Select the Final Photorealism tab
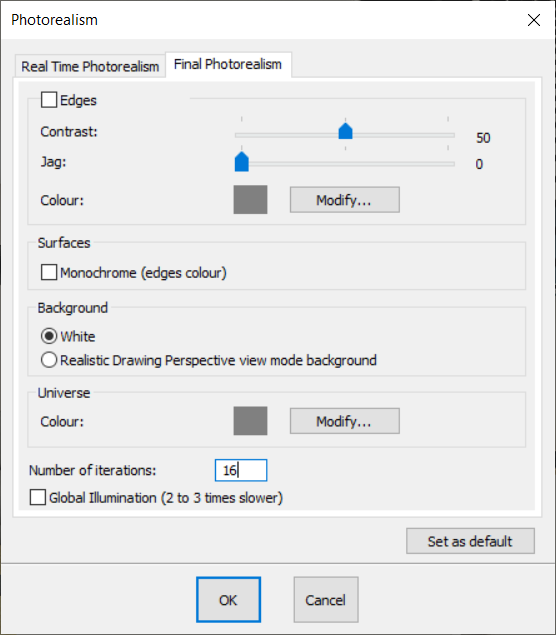This screenshot has width=556, height=635. [x=228, y=64]
